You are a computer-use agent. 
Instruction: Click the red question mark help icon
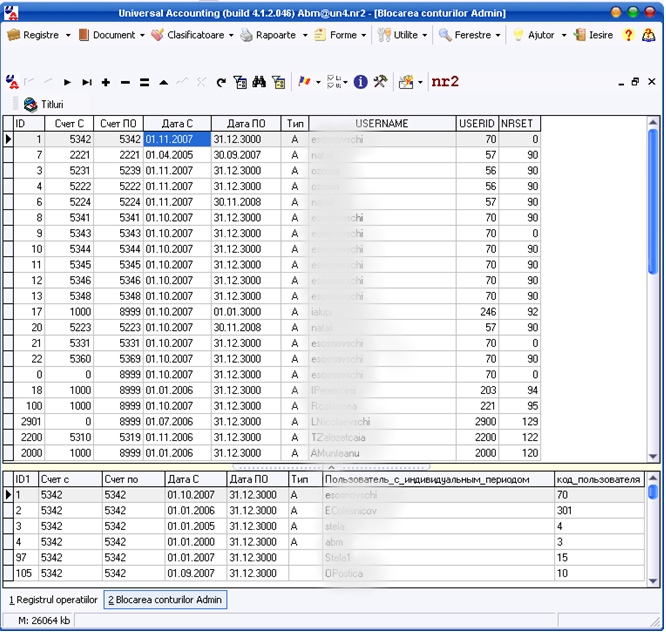click(x=628, y=35)
